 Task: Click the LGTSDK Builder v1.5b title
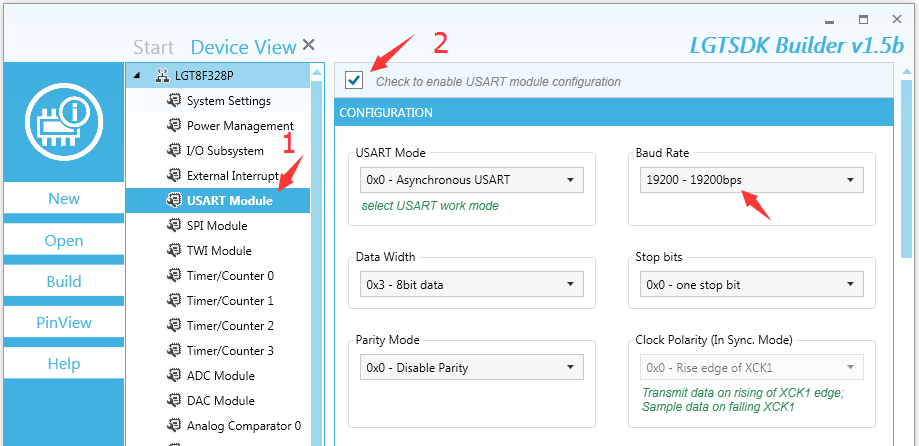(x=797, y=46)
